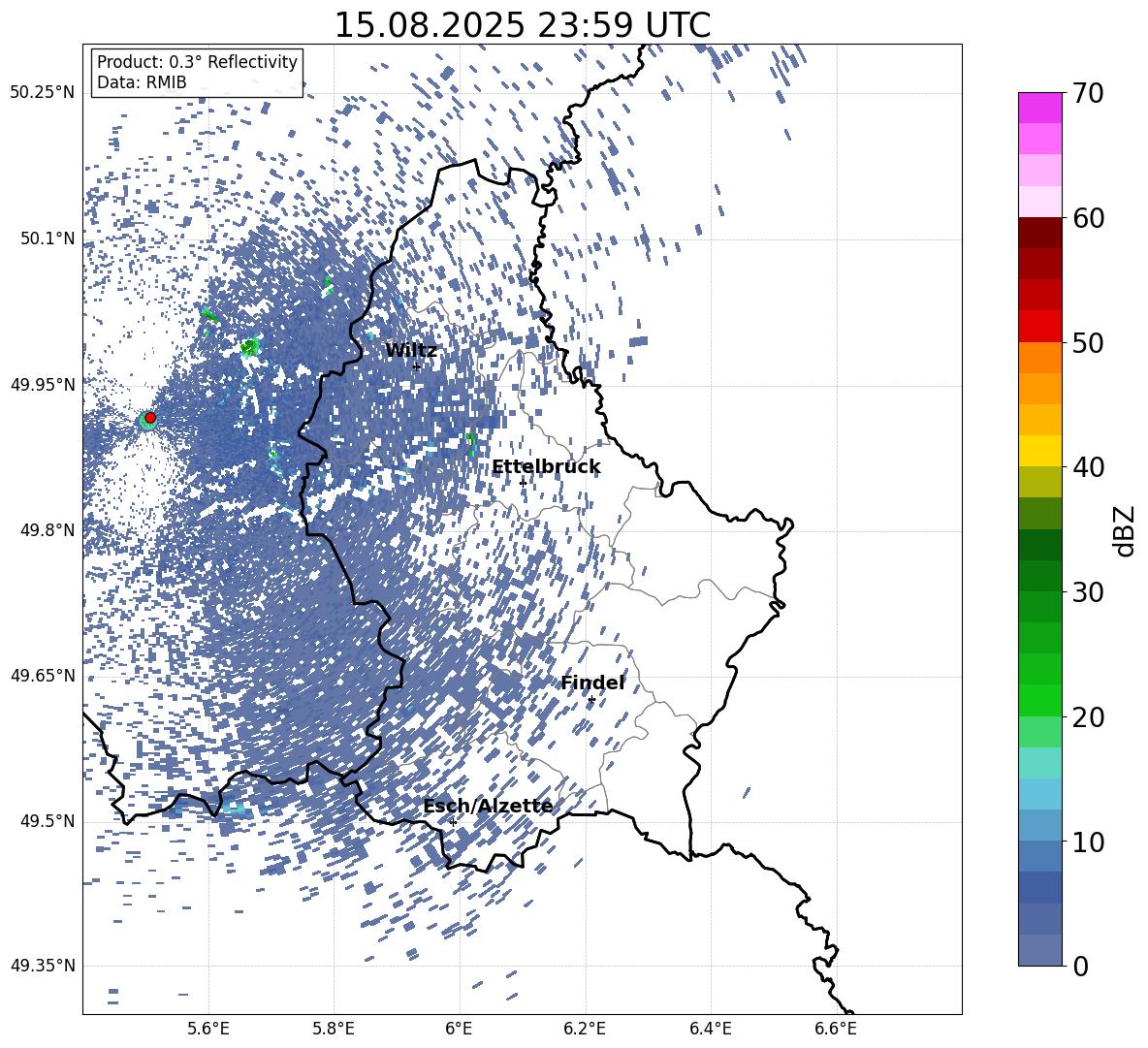Screen dimensions: 1148x1048
Task: Click the 0 value on the colorbar
Action: [1081, 966]
